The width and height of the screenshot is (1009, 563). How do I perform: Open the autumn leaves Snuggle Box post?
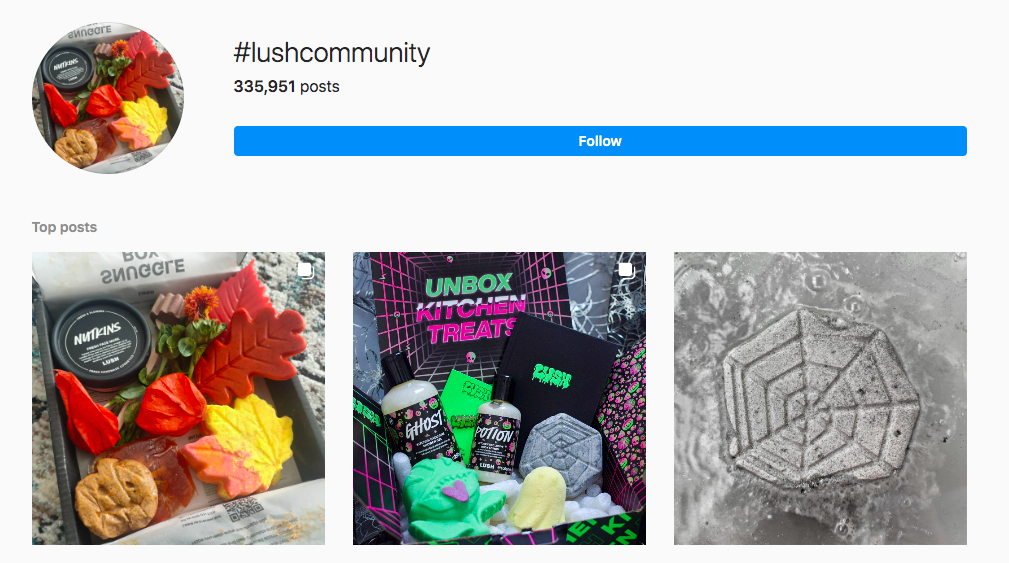click(x=178, y=398)
